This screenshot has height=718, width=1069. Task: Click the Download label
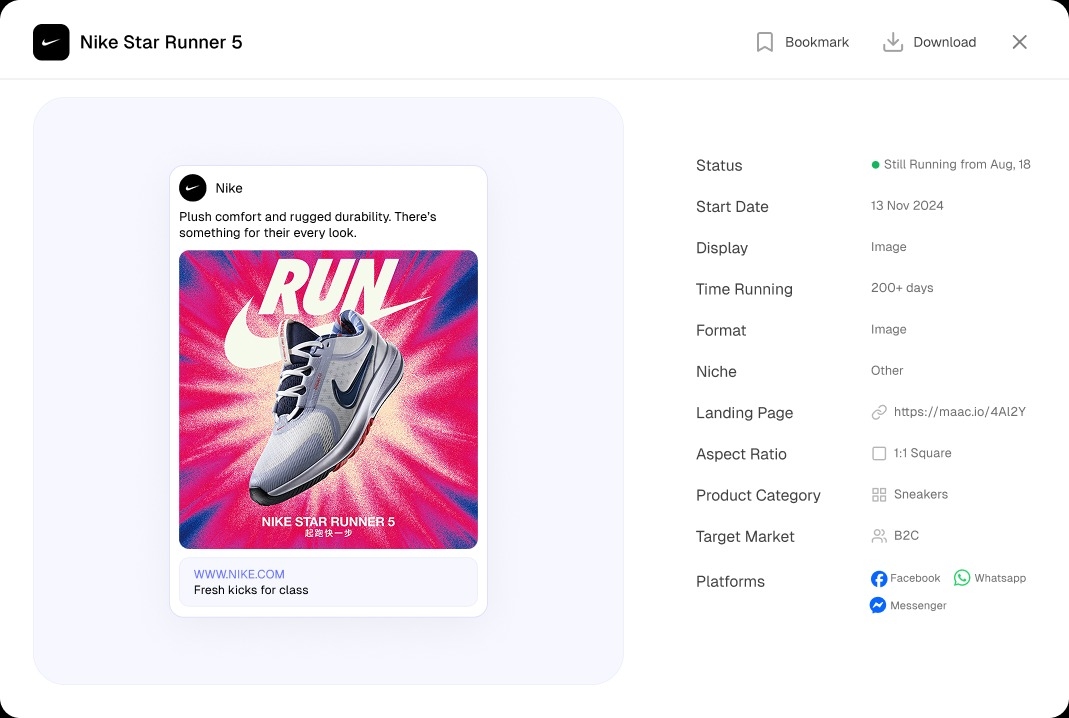pos(944,42)
